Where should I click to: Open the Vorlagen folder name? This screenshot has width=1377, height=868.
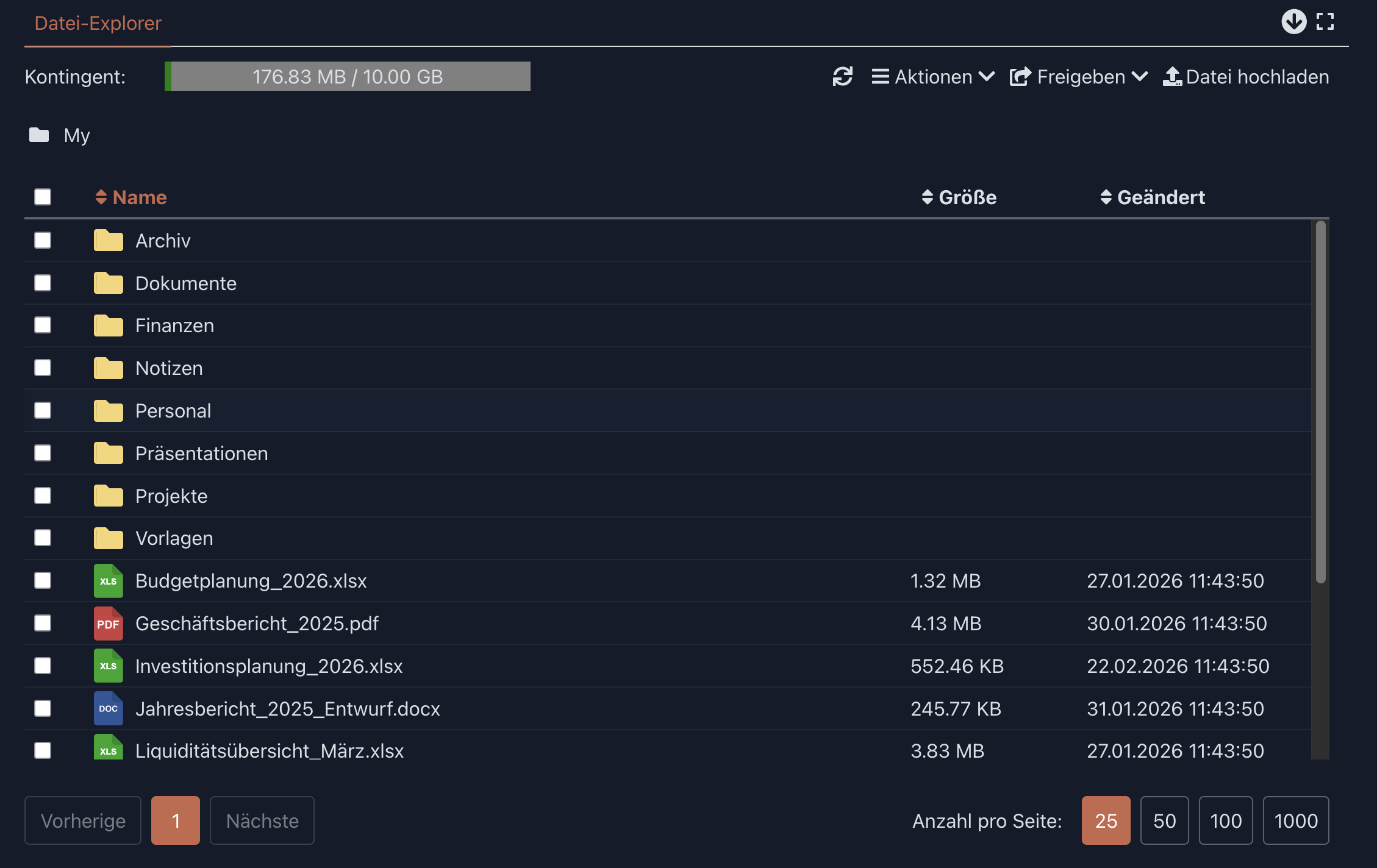tap(174, 538)
